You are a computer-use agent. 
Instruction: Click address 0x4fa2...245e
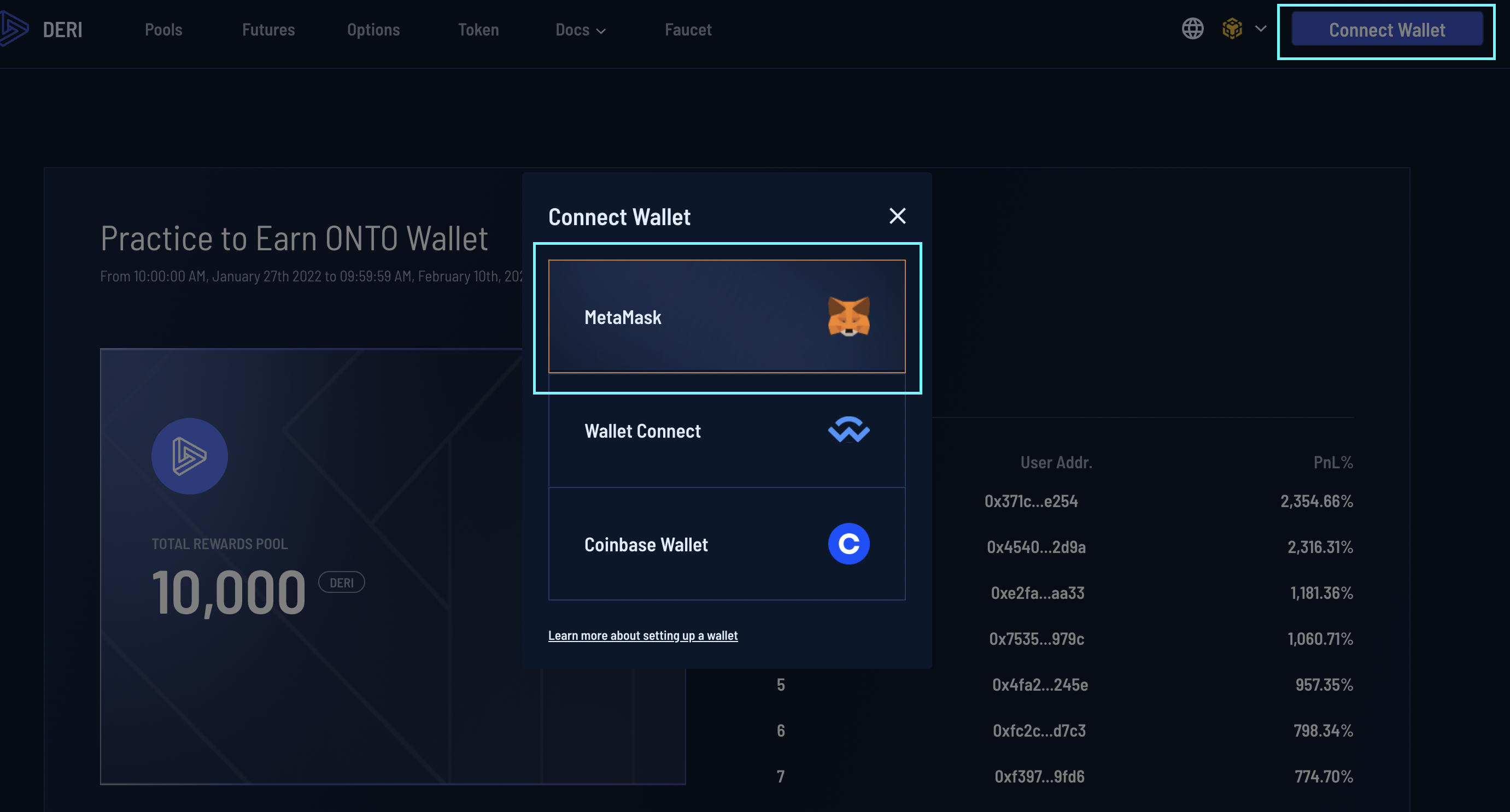click(x=1040, y=685)
